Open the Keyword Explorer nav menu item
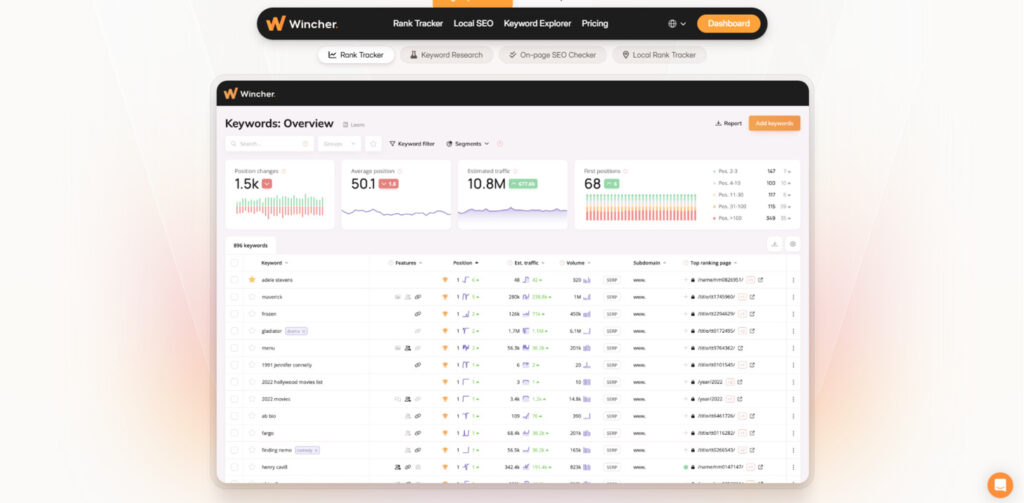The height and width of the screenshot is (503, 1024). coord(537,24)
